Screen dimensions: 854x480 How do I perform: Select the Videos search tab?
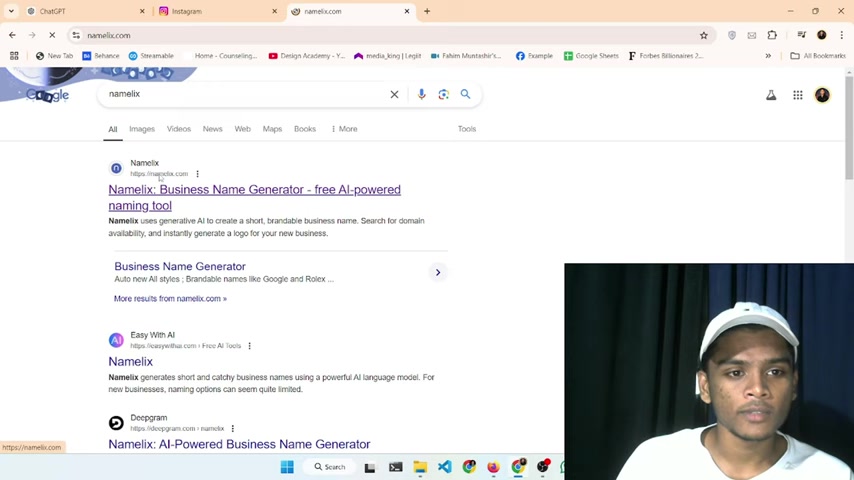point(179,129)
